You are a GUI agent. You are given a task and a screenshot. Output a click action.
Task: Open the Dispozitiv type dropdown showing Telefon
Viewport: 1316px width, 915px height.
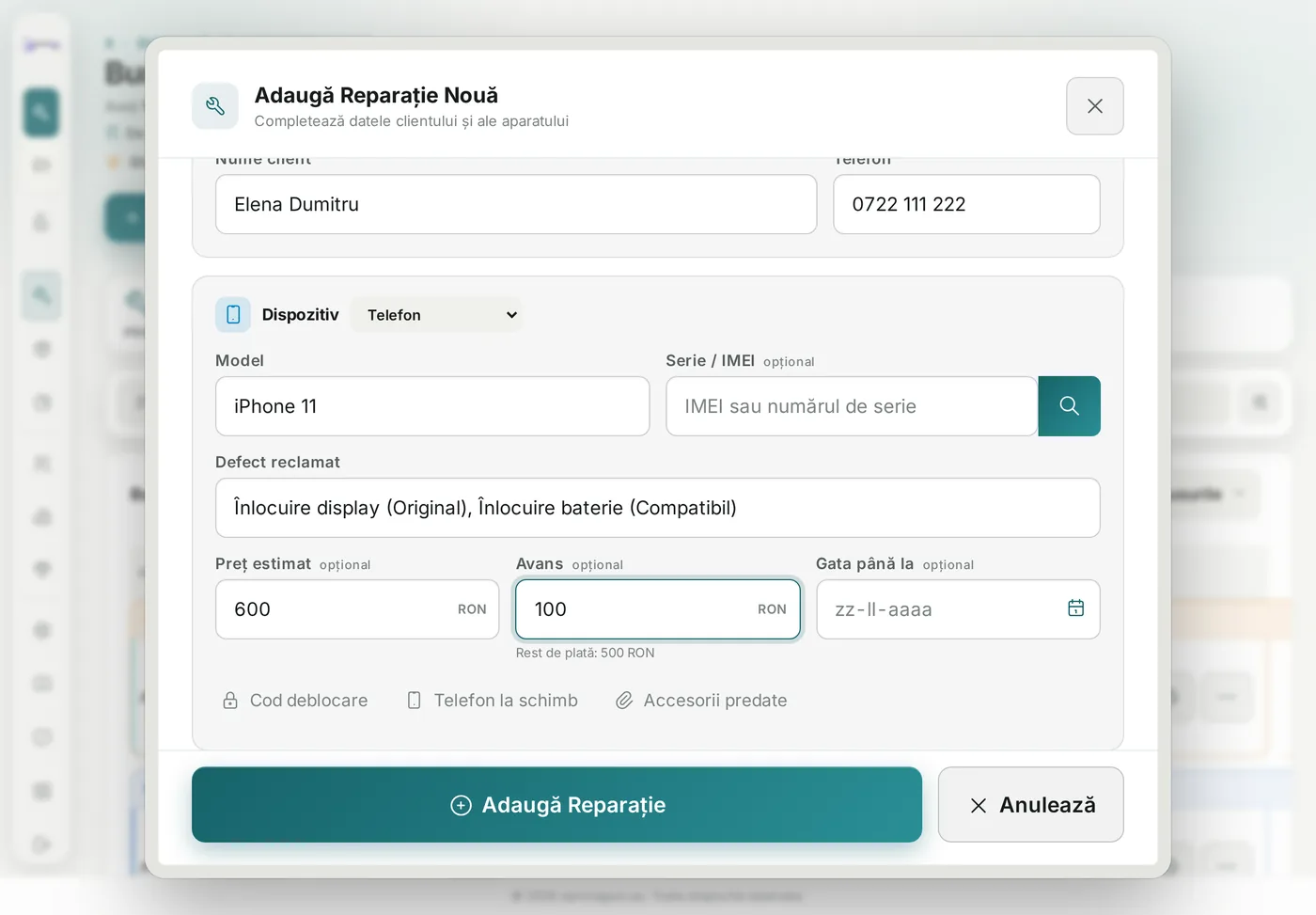pos(437,315)
